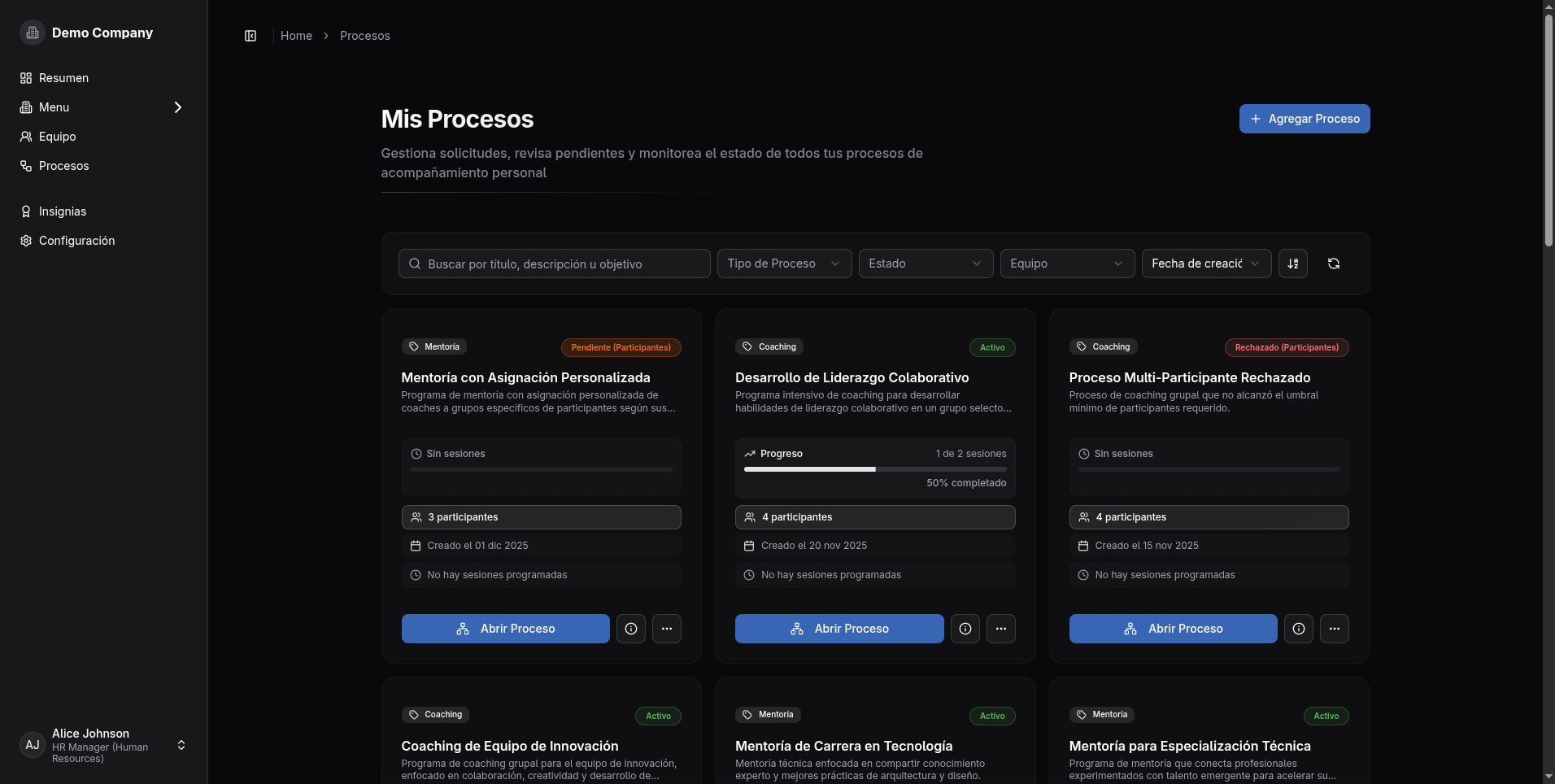
Task: Open info for Desarrollo de Liderazgo Colaborativo
Action: [965, 629]
